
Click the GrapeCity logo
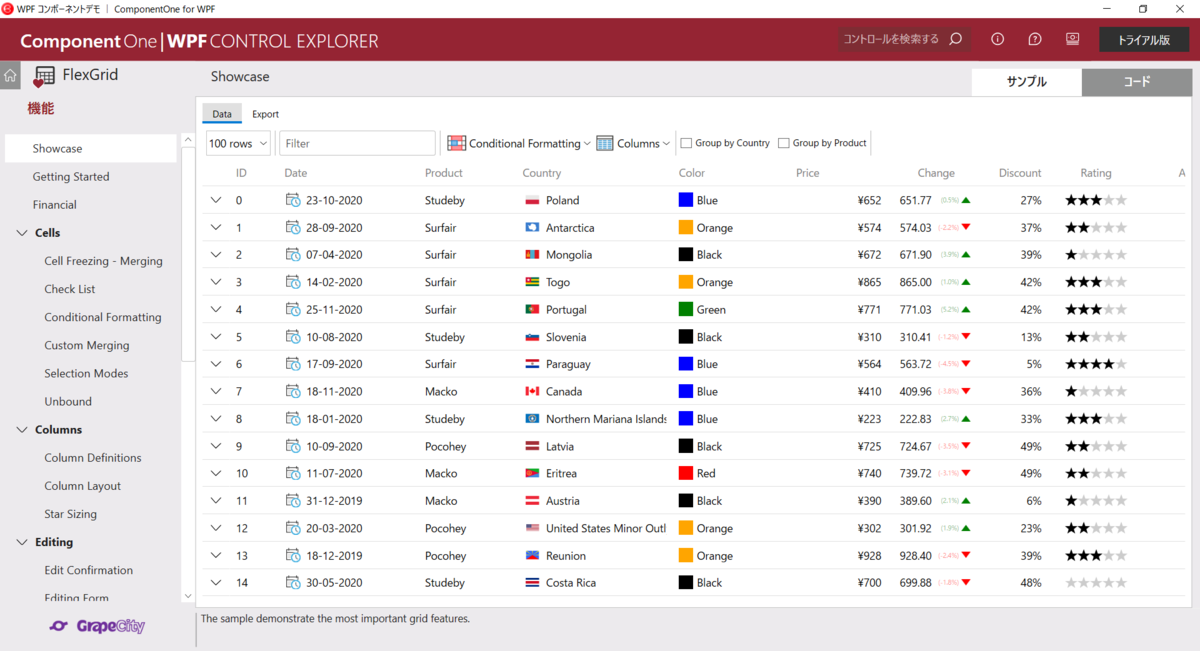(97, 626)
